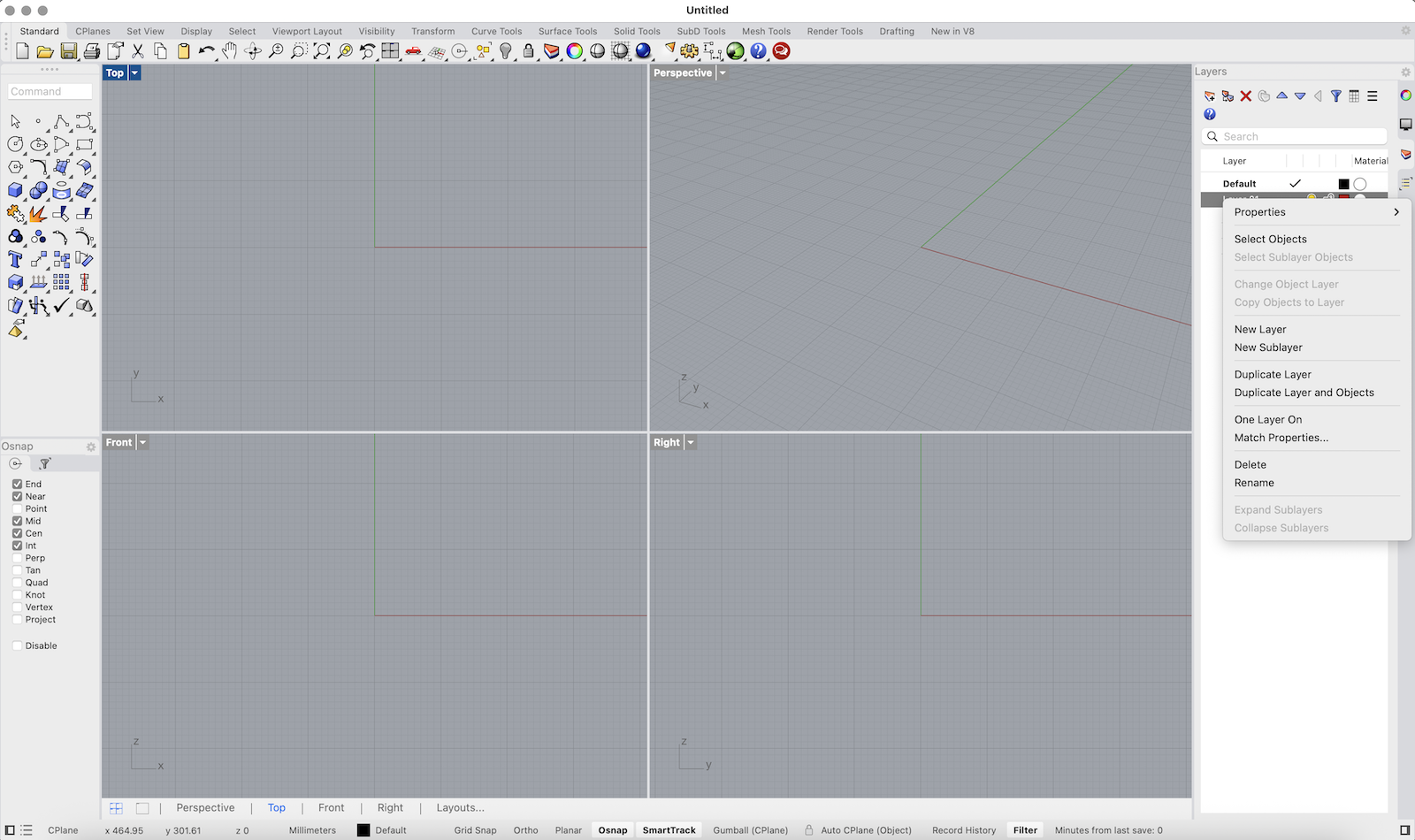Select the Rectangle tool in sidebar
1415x840 pixels.
[x=84, y=144]
